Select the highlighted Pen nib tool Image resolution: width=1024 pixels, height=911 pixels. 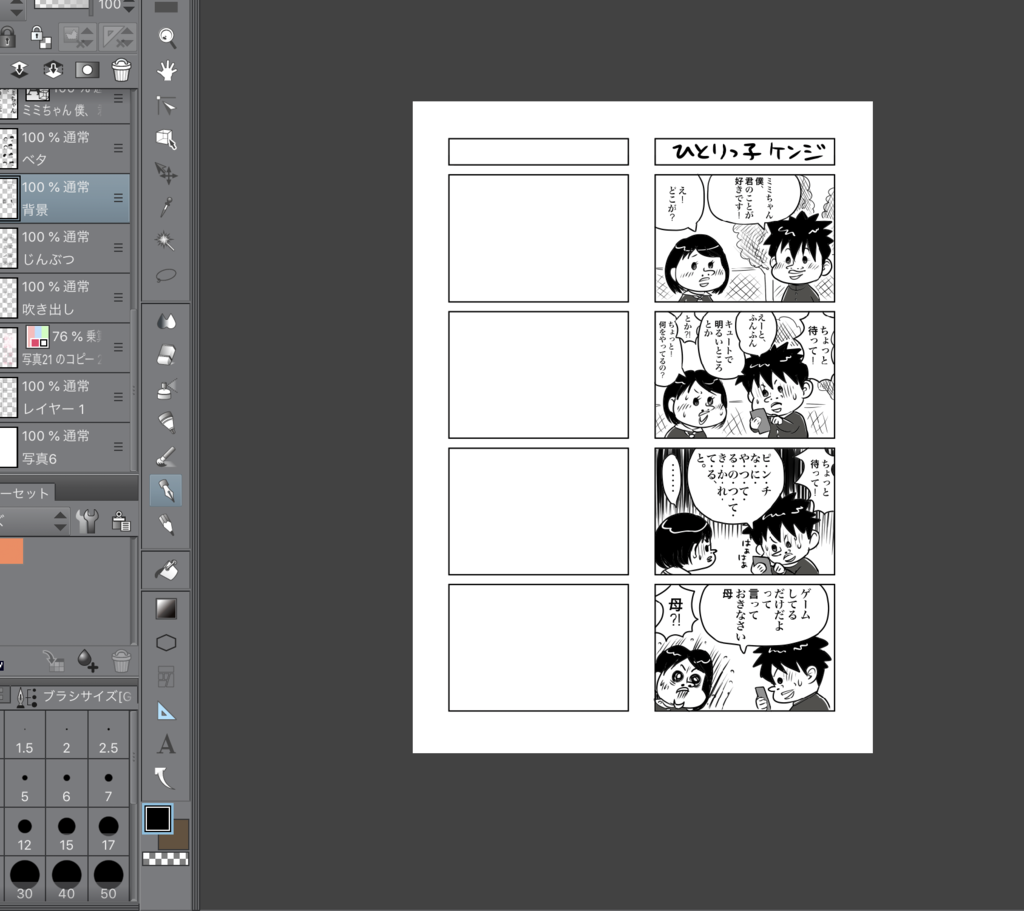(167, 490)
